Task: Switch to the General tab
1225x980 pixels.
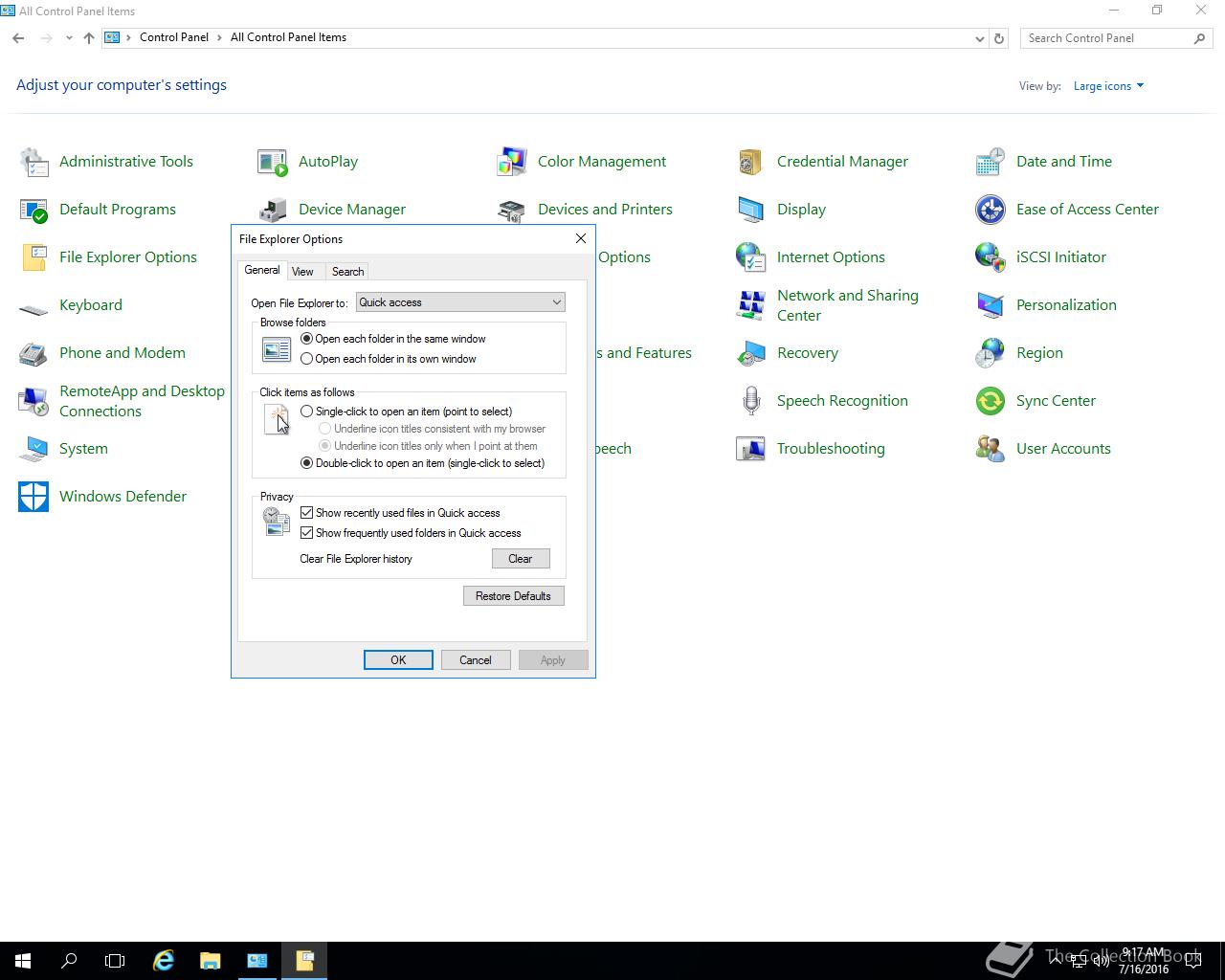Action: point(262,271)
